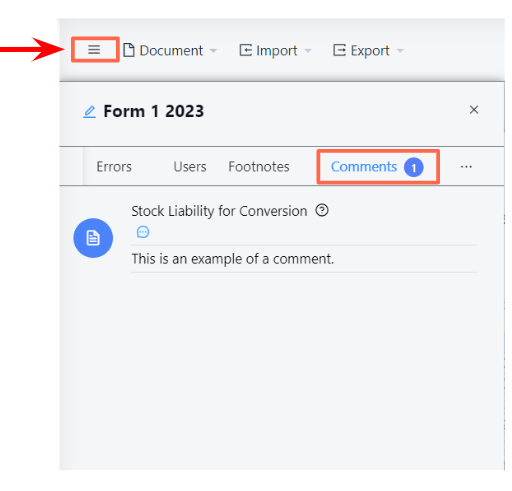Select the Comments tab
The width and height of the screenshot is (512, 491).
(378, 167)
